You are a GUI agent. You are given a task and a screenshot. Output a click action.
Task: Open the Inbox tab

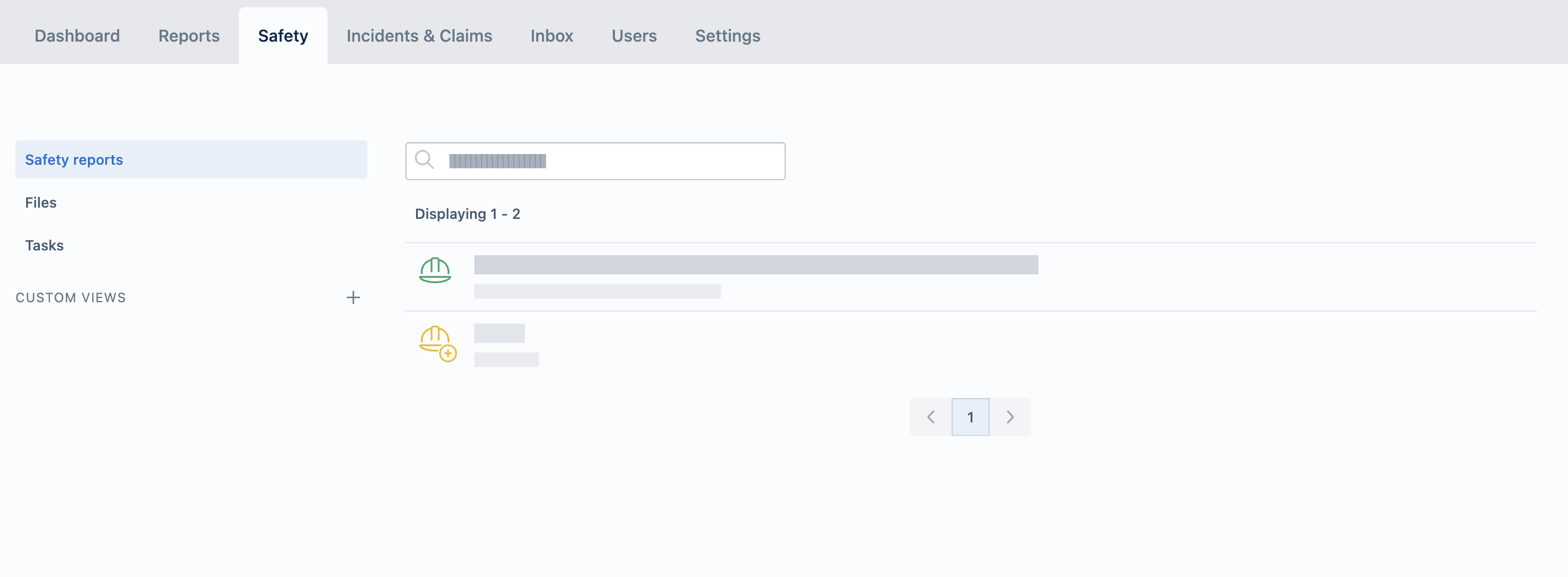[552, 36]
